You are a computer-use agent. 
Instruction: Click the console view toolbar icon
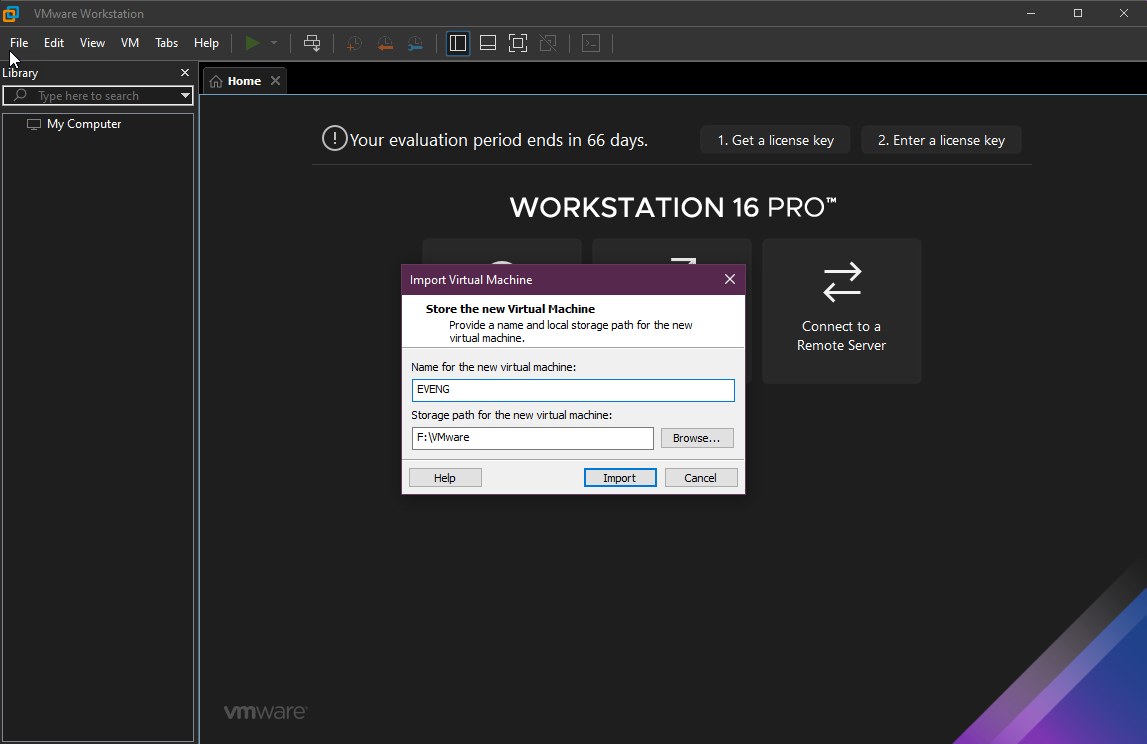click(591, 43)
